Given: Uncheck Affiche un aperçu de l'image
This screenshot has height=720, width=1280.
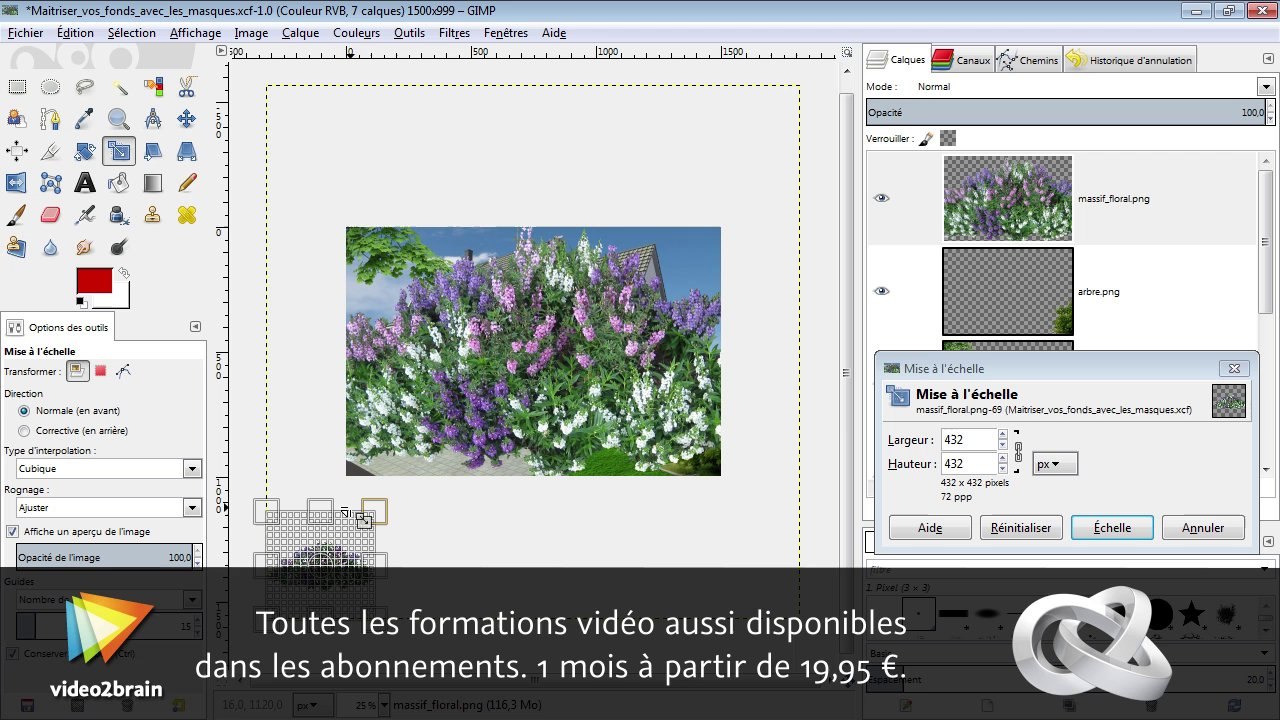Looking at the screenshot, I should pyautogui.click(x=13, y=532).
